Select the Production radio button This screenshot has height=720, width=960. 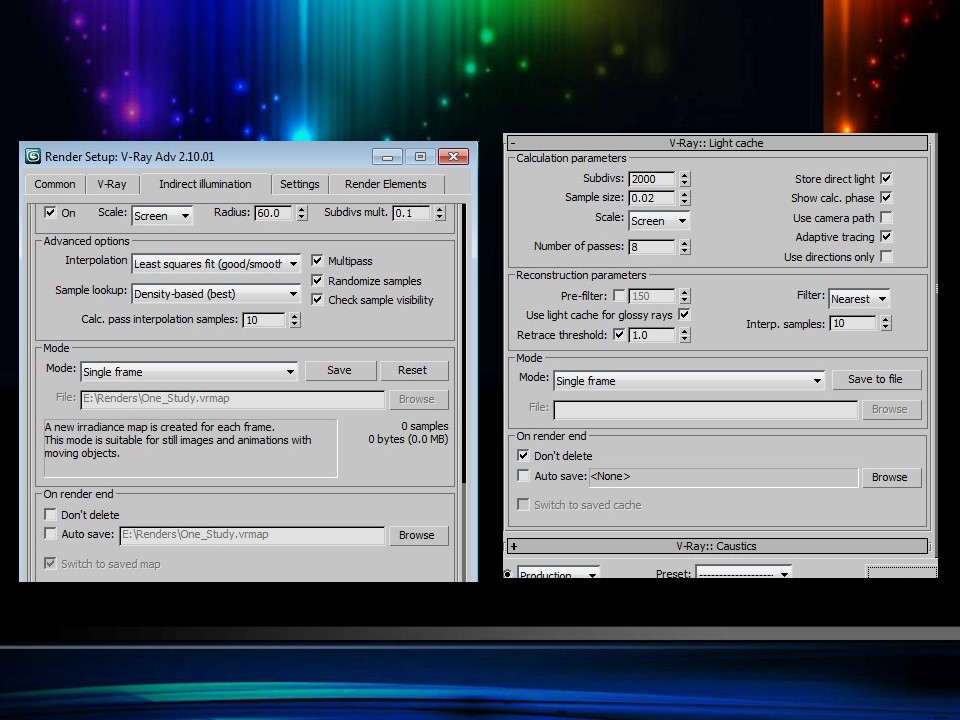tap(507, 574)
